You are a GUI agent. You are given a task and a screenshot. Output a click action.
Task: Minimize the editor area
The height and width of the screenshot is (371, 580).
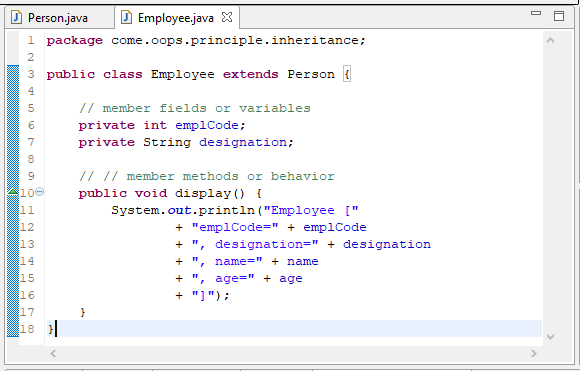[536, 13]
